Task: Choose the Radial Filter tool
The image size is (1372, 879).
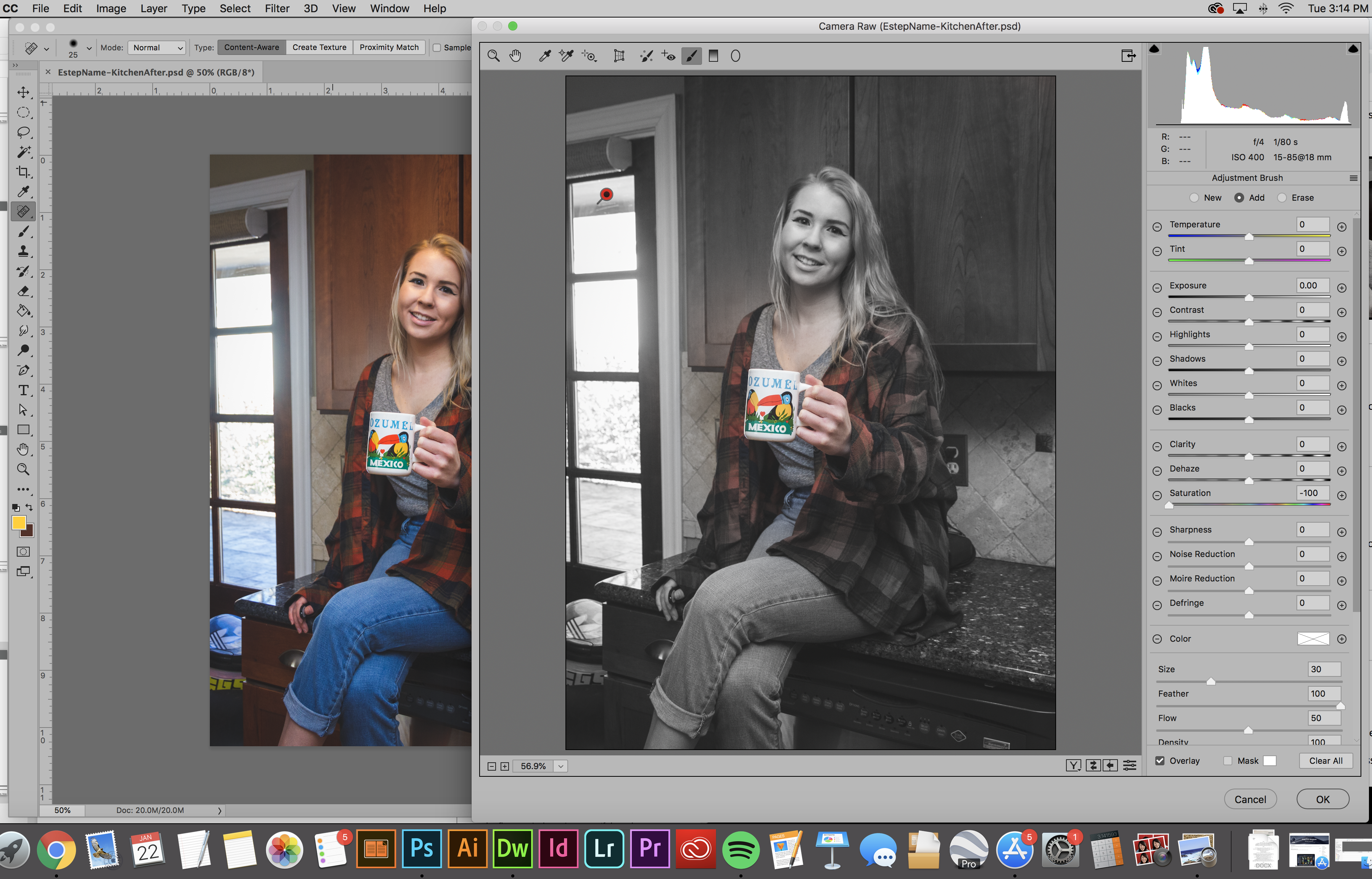Action: click(736, 56)
